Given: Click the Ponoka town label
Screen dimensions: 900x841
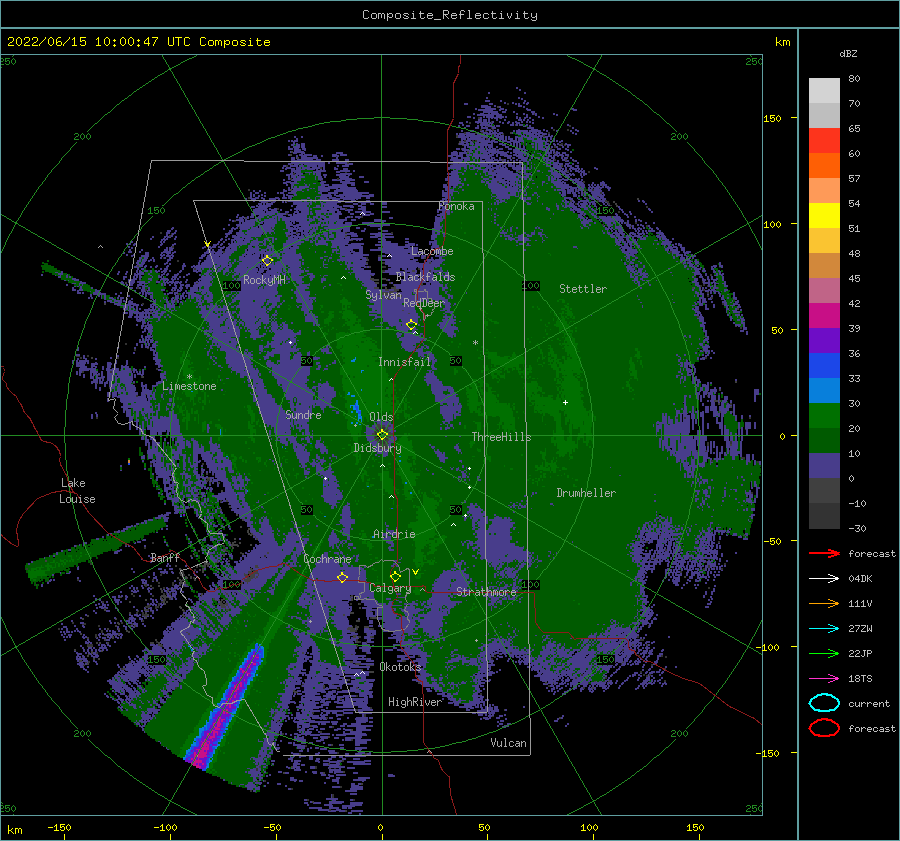Looking at the screenshot, I should click(456, 206).
